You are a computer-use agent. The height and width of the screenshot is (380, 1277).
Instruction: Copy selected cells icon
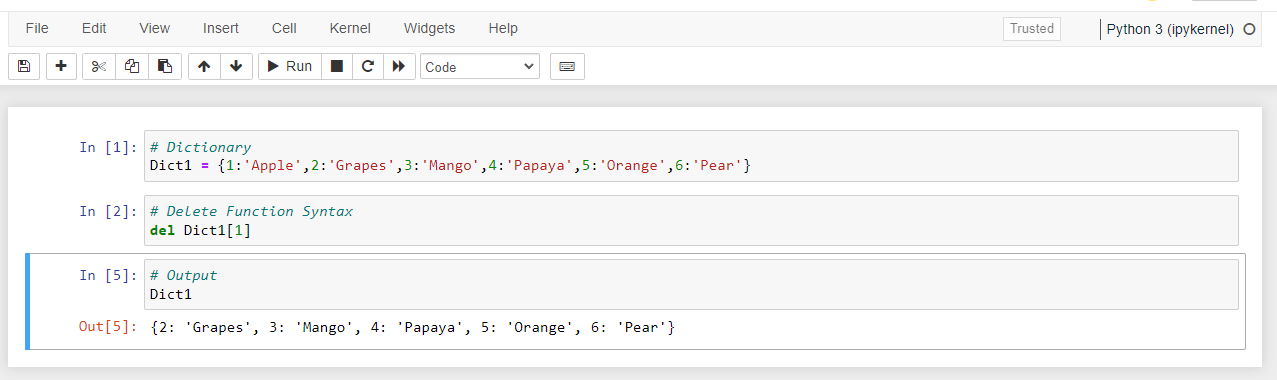(x=131, y=67)
